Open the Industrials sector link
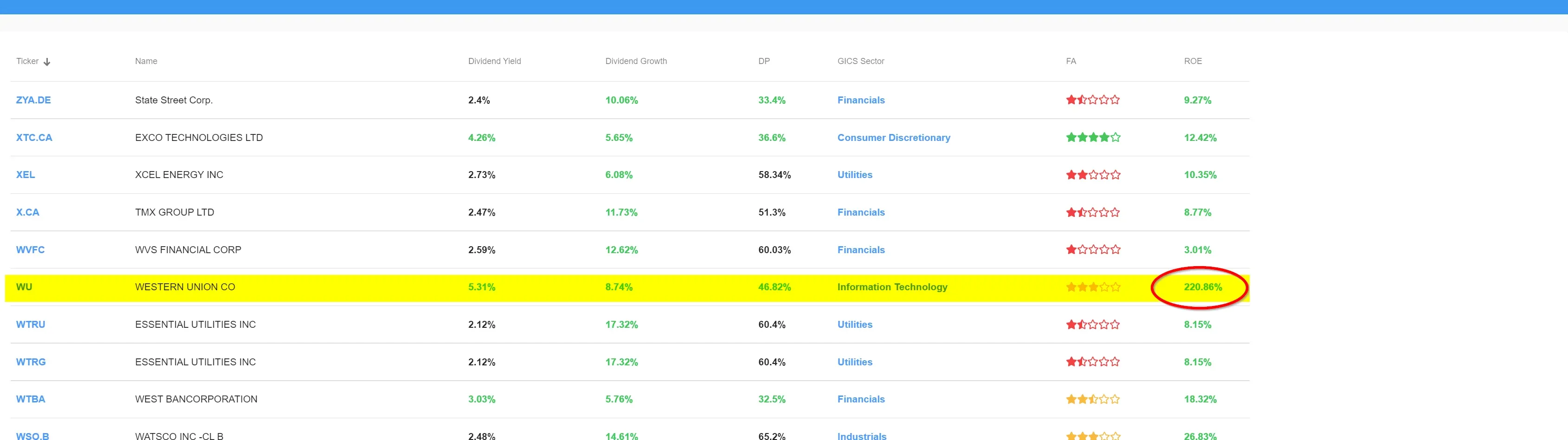The height and width of the screenshot is (440, 1568). coord(861,436)
